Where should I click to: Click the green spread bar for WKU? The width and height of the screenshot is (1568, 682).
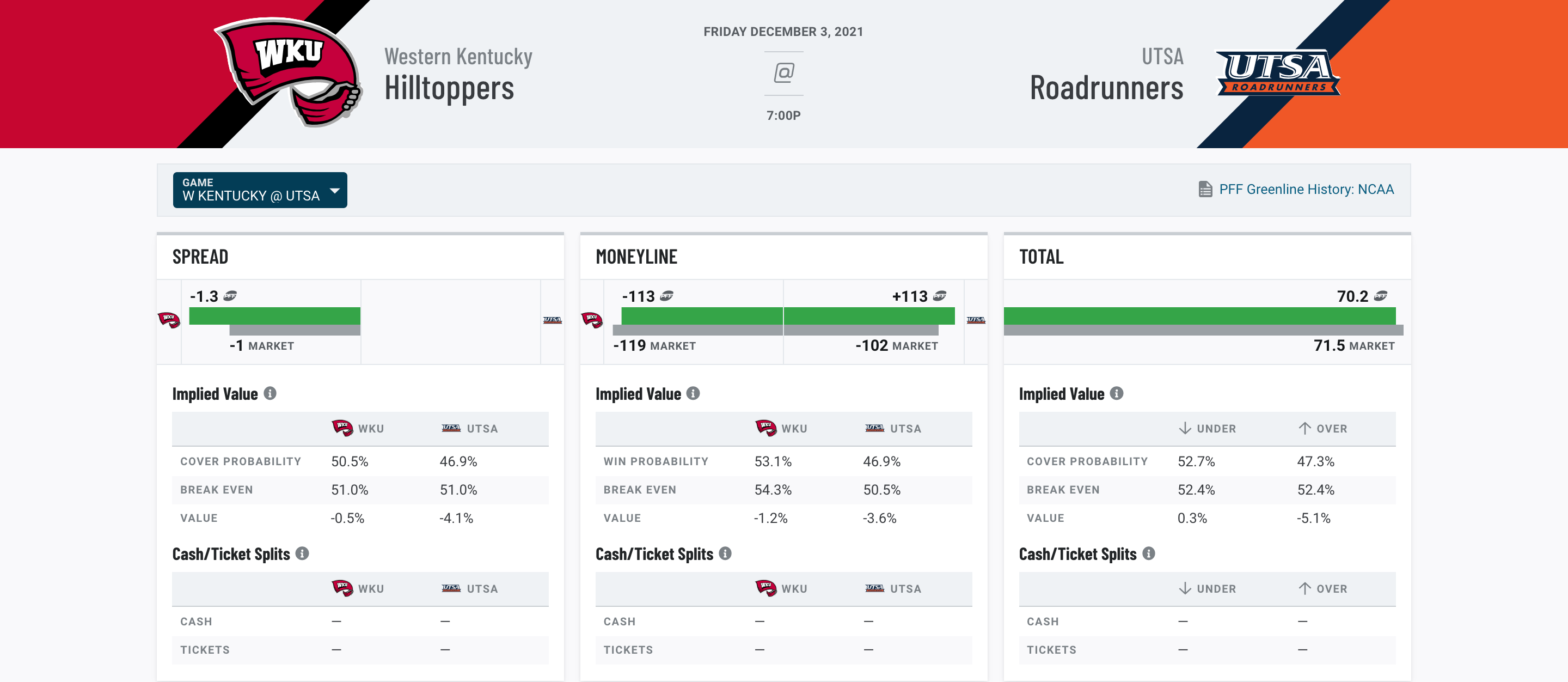pyautogui.click(x=274, y=316)
